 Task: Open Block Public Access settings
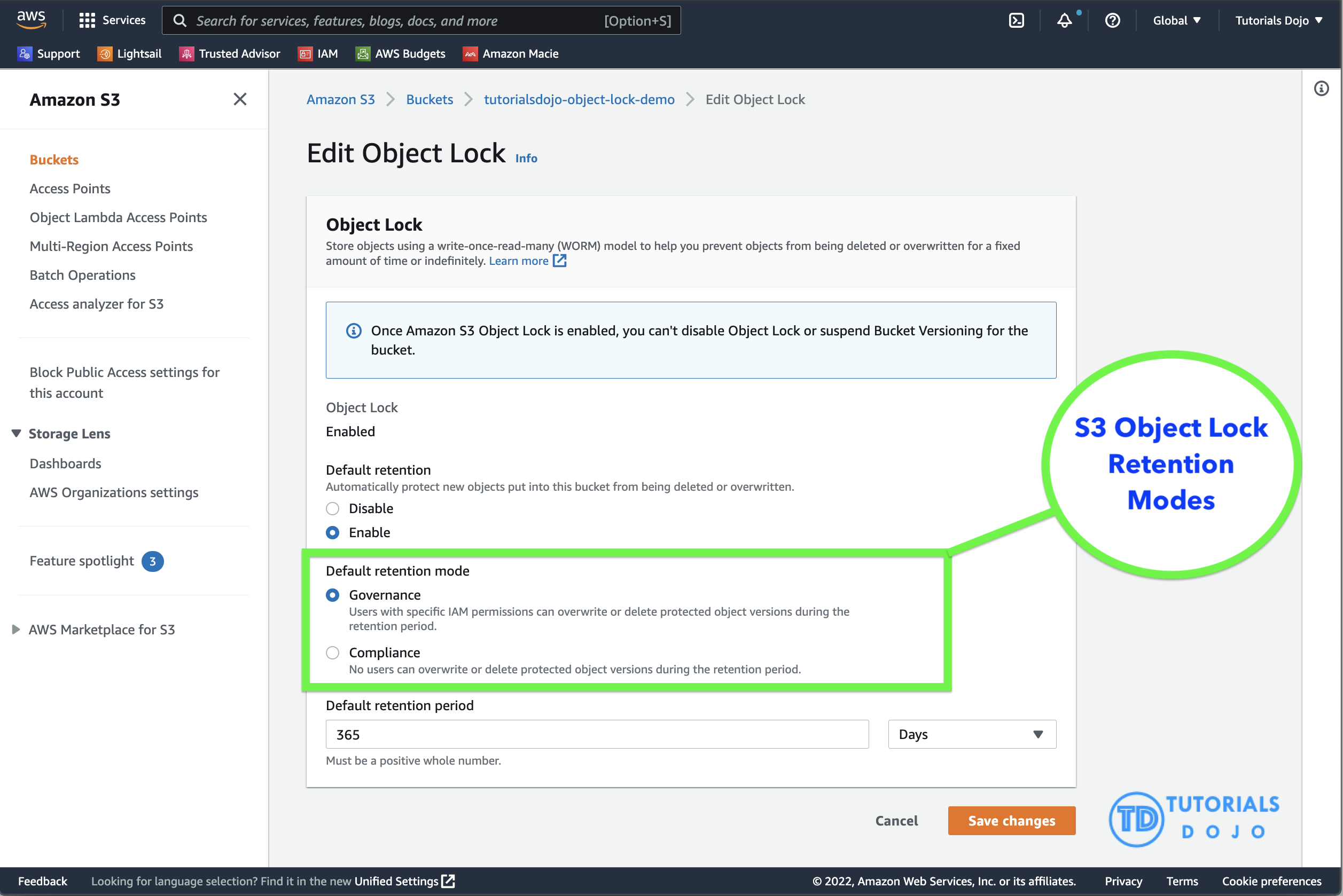click(x=124, y=382)
